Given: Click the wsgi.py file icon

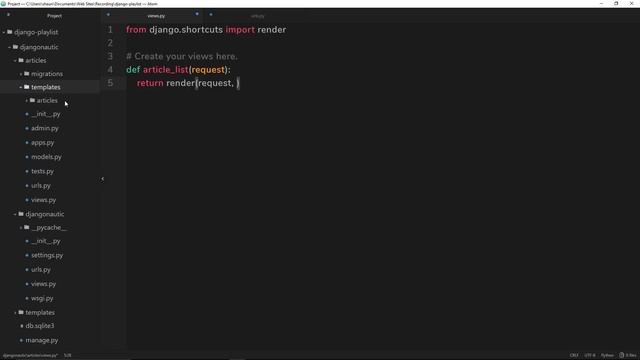Looking at the screenshot, I should point(27,298).
